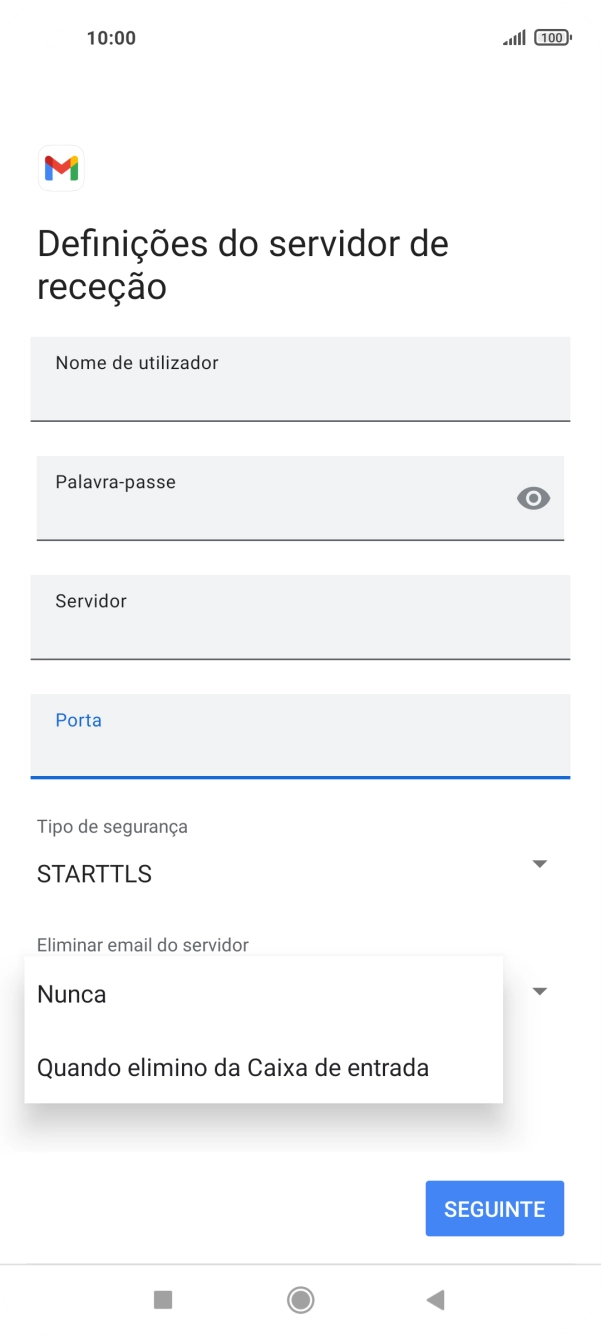Click the Gmail app icon
Image resolution: width=601 pixels, height=1336 pixels.
coord(61,169)
